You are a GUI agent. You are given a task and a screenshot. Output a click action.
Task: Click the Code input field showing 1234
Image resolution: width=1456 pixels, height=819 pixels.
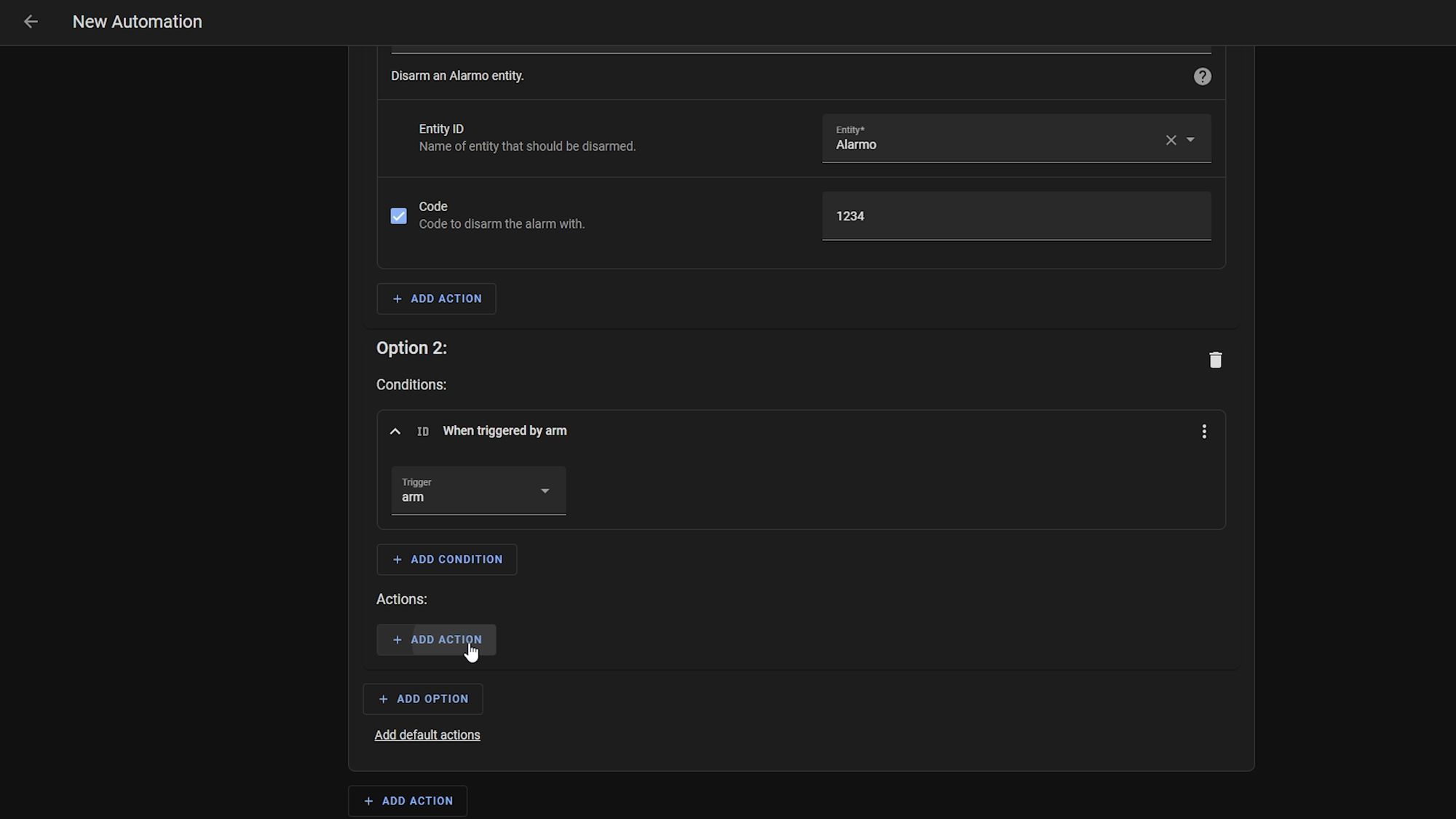(1017, 216)
